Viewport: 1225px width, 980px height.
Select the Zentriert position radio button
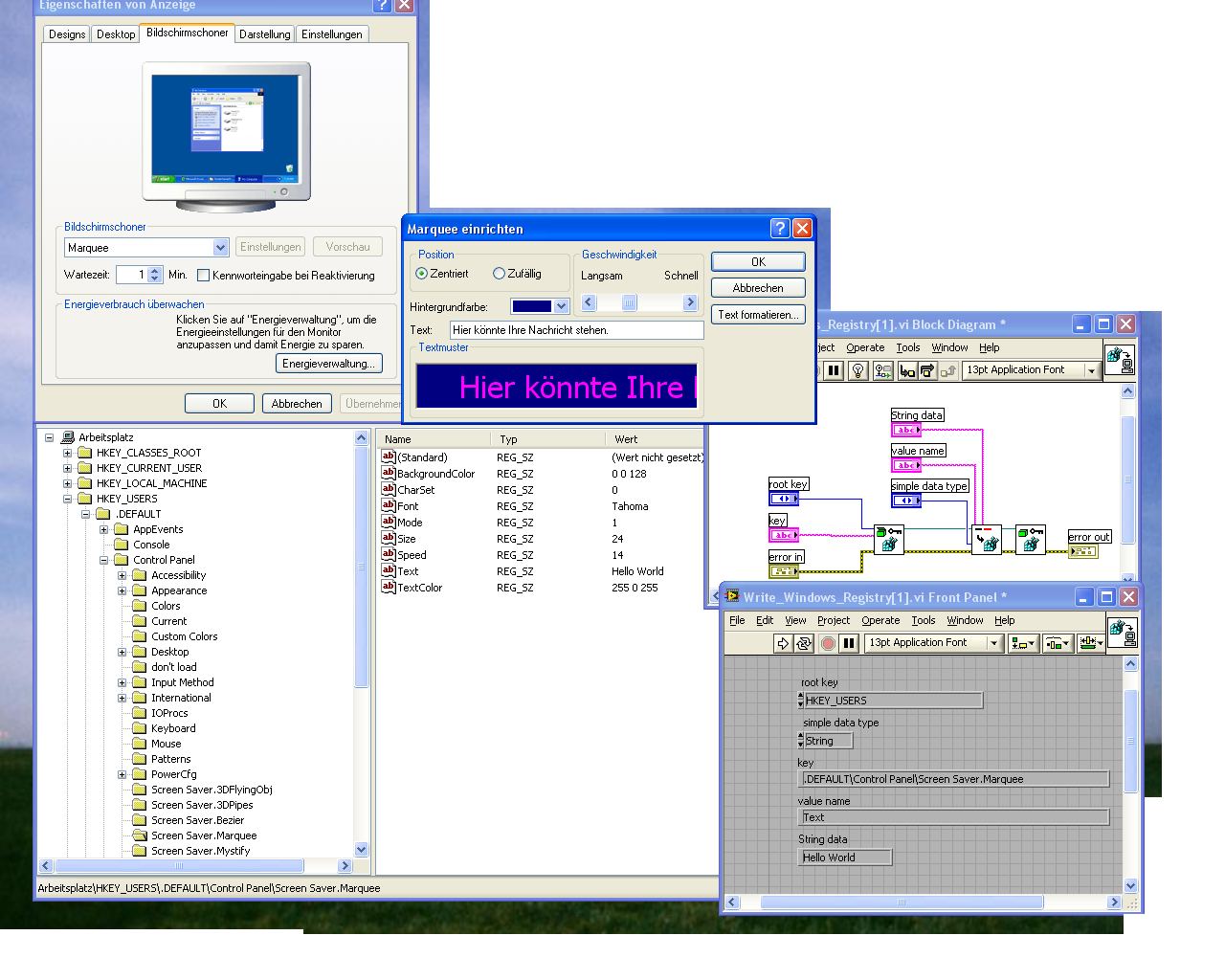[x=421, y=274]
